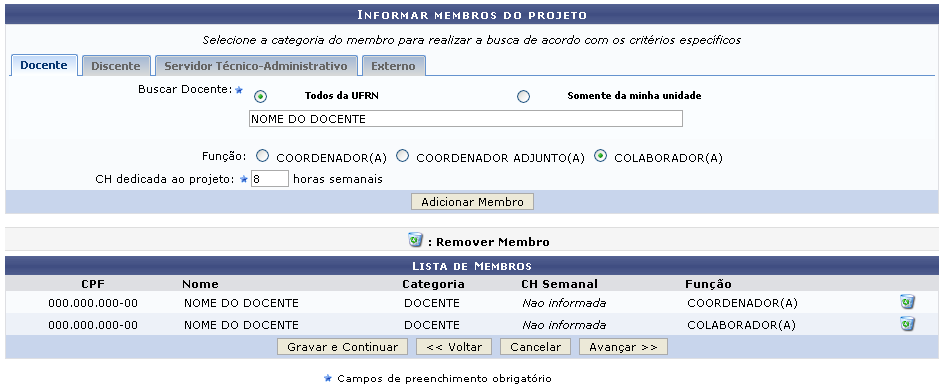Click the Categoria column header

(x=433, y=284)
